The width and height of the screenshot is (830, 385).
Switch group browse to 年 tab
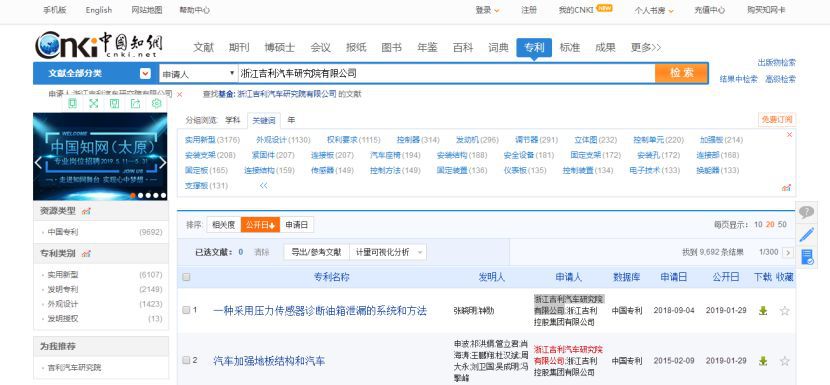coord(291,120)
